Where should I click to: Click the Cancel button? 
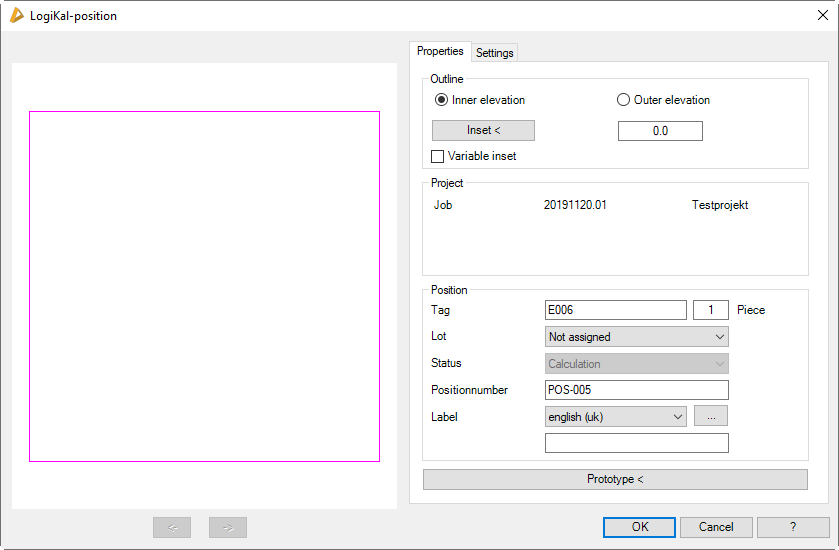coord(716,527)
